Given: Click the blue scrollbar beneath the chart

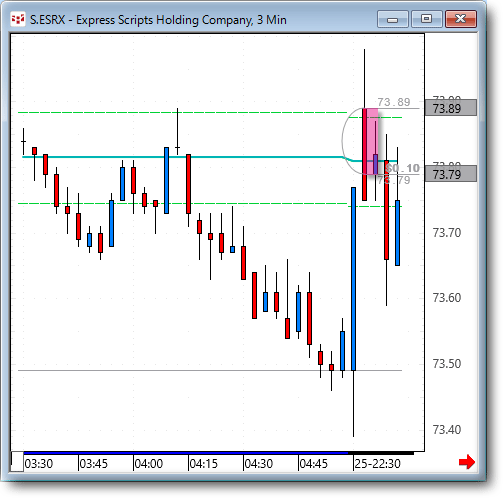Looking at the screenshot, I should pos(186,453).
